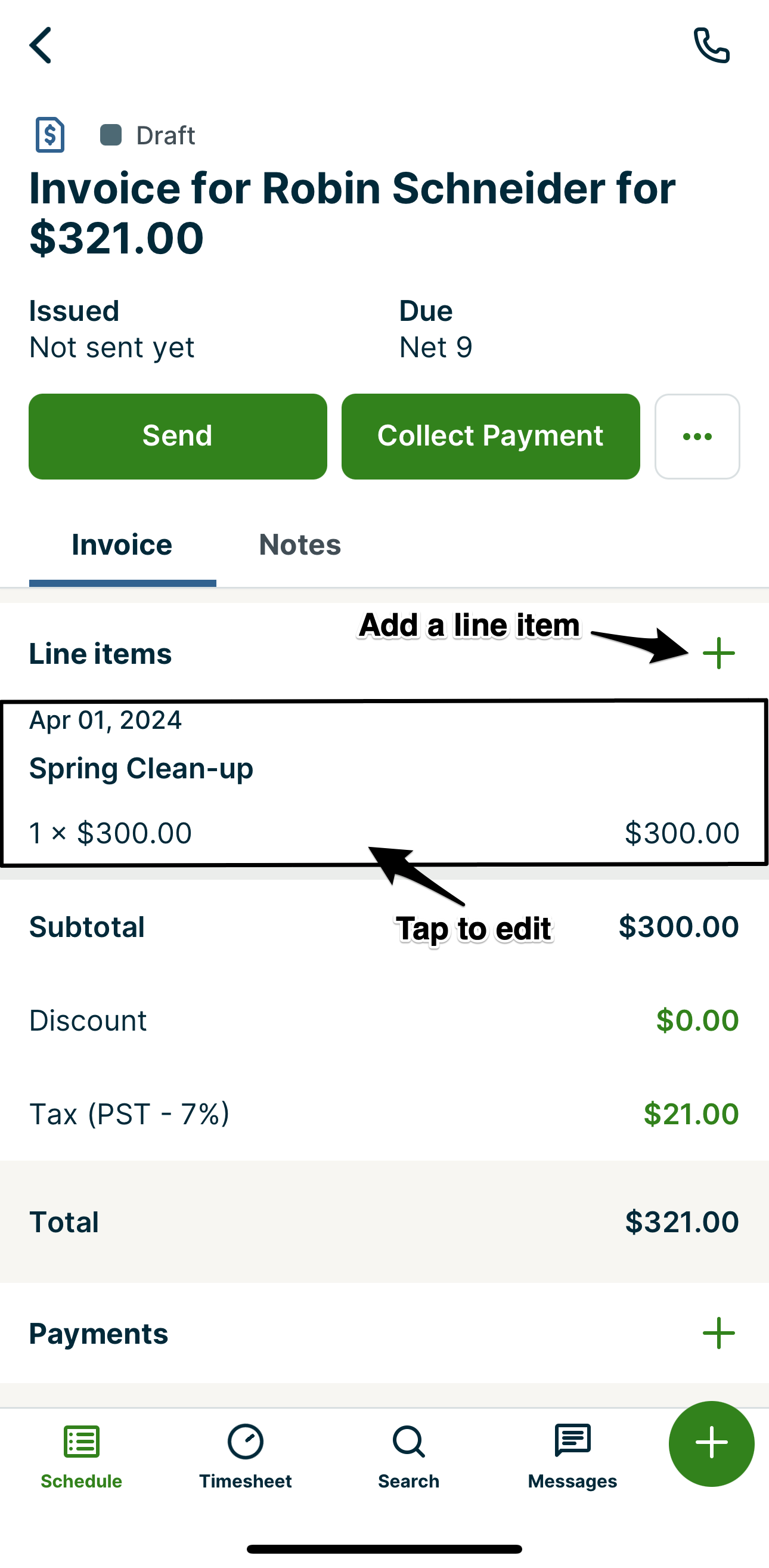Switch to the Notes tab
Image resolution: width=769 pixels, height=1568 pixels.
[x=300, y=545]
